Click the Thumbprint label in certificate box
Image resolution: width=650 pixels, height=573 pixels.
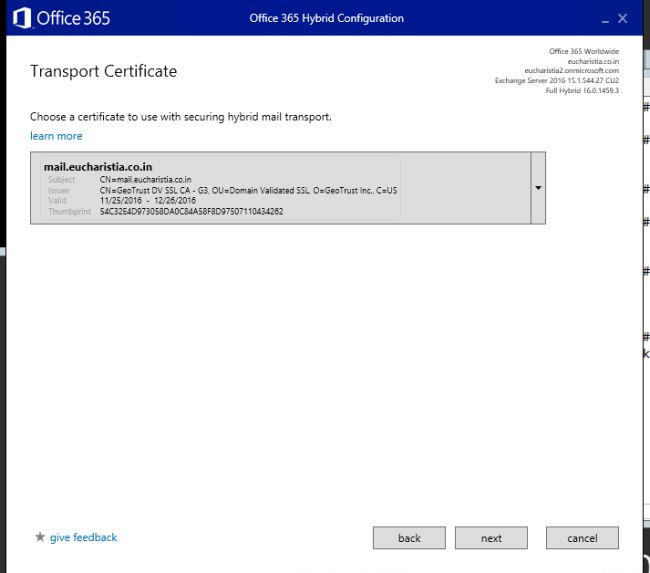pos(69,211)
